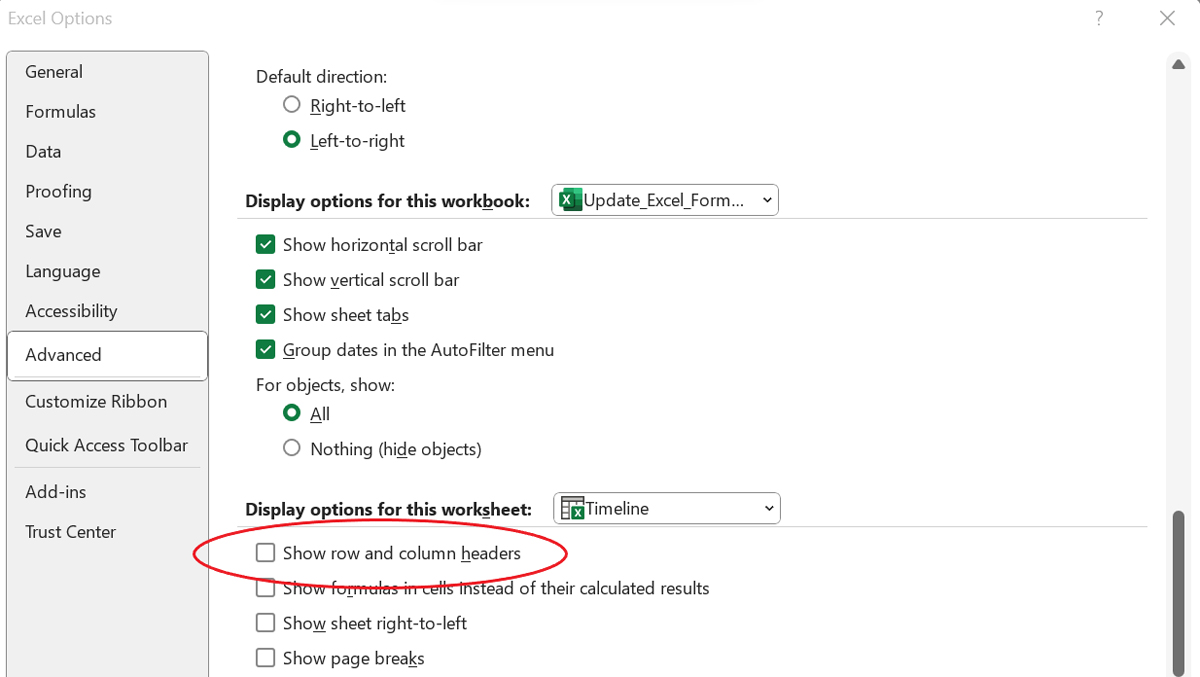Select the Customize Ribbon category
The image size is (1200, 677).
coord(95,401)
